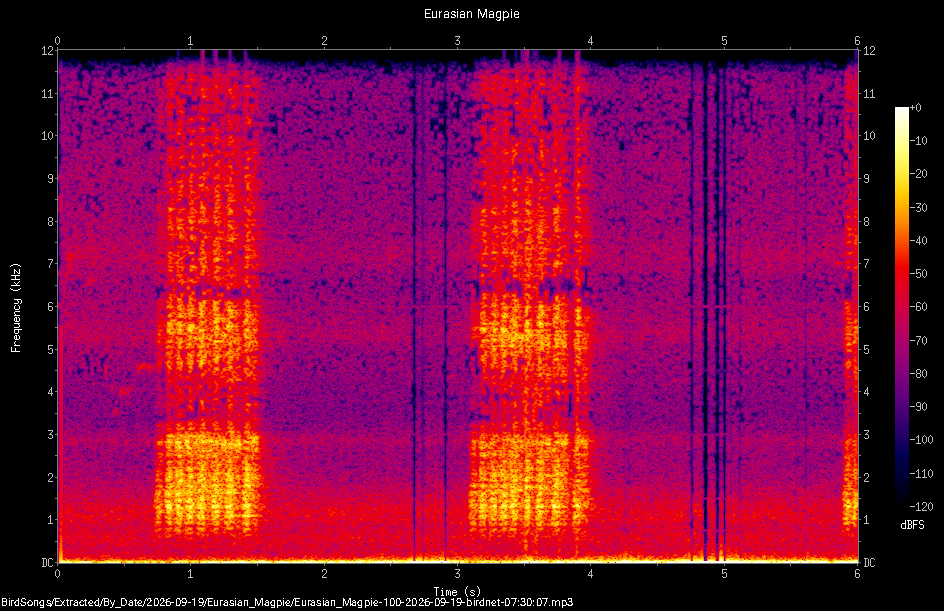
Task: Click "6" on the left frequency axis
Action: (x=50, y=307)
